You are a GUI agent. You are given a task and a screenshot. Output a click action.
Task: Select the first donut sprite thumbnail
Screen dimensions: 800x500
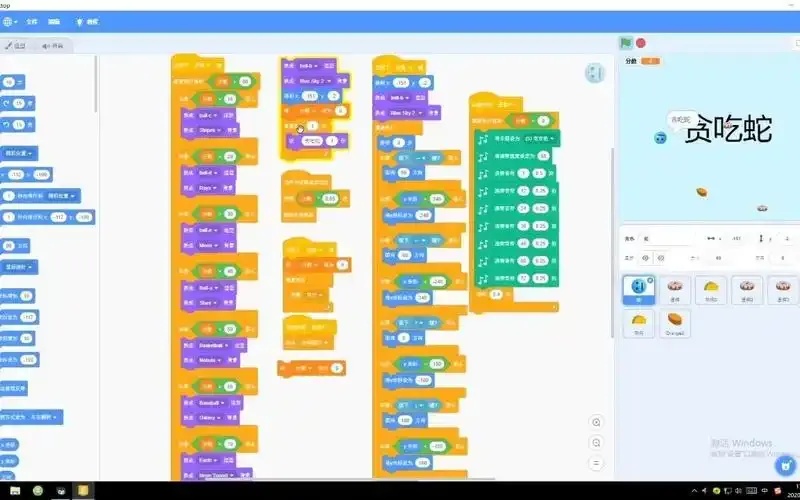[x=675, y=290]
